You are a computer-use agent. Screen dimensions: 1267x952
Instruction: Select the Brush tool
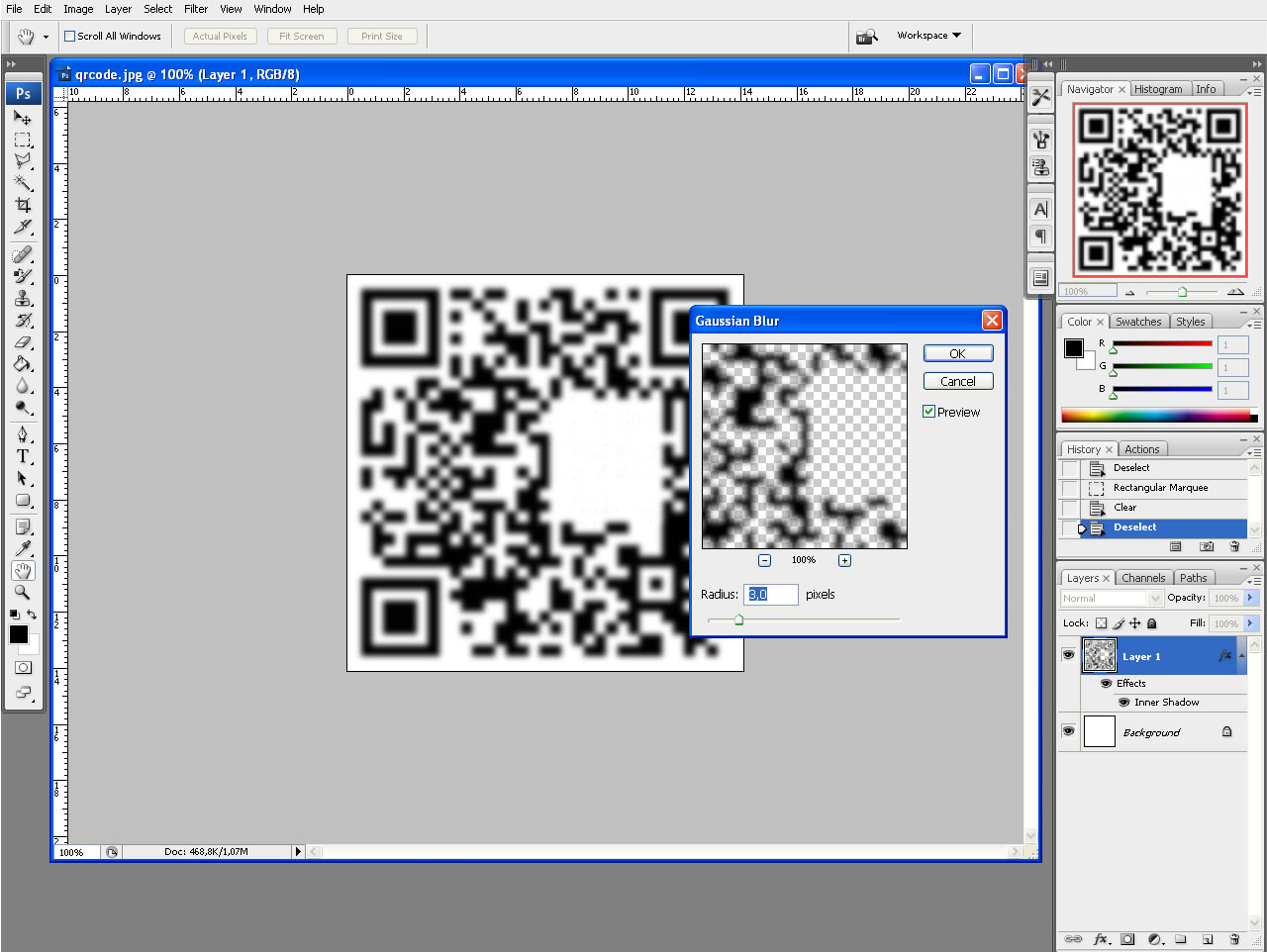23,277
